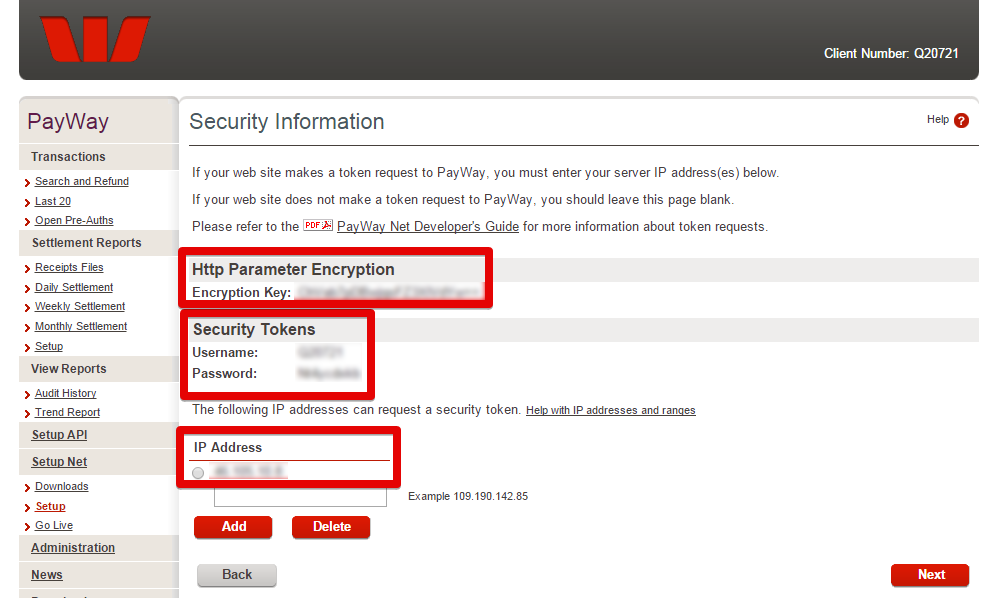
Task: Open Daily Settlement report
Action: [x=74, y=287]
